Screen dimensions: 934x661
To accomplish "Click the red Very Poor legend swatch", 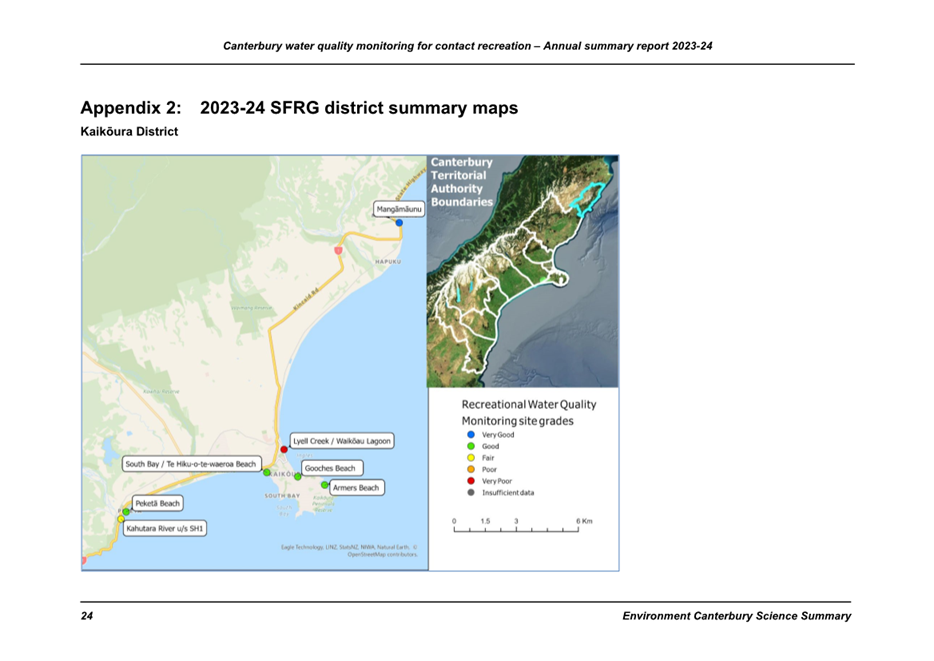I will tap(470, 481).
